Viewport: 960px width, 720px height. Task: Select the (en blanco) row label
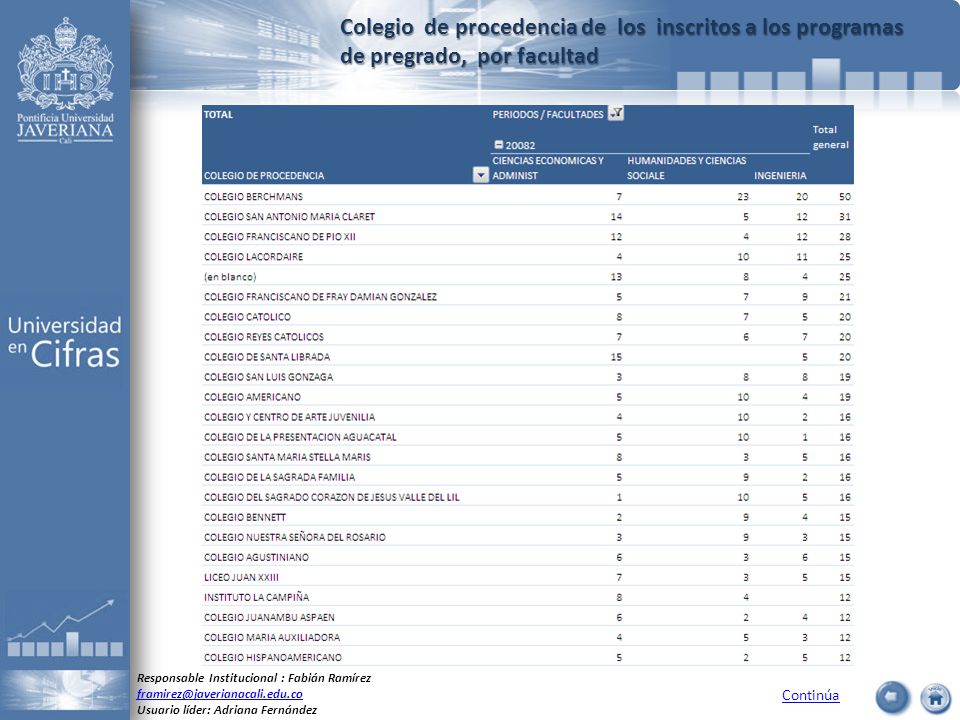coord(230,277)
